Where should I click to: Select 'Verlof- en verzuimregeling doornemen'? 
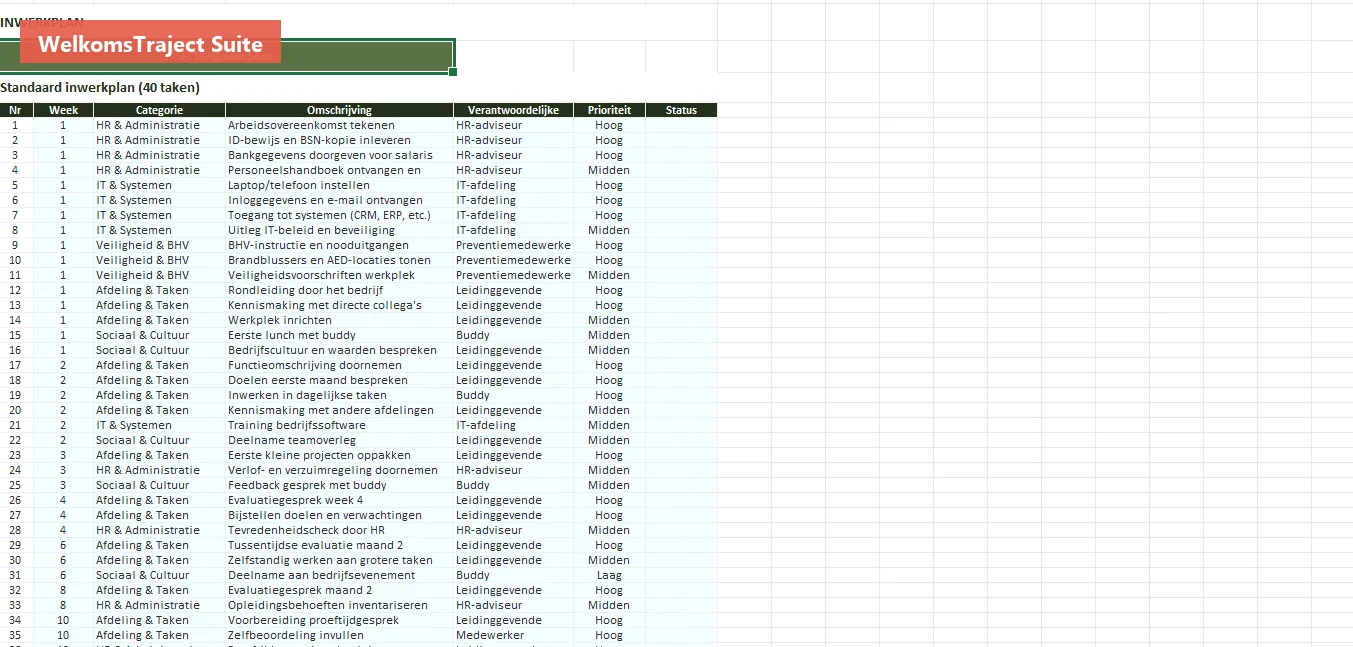point(340,470)
